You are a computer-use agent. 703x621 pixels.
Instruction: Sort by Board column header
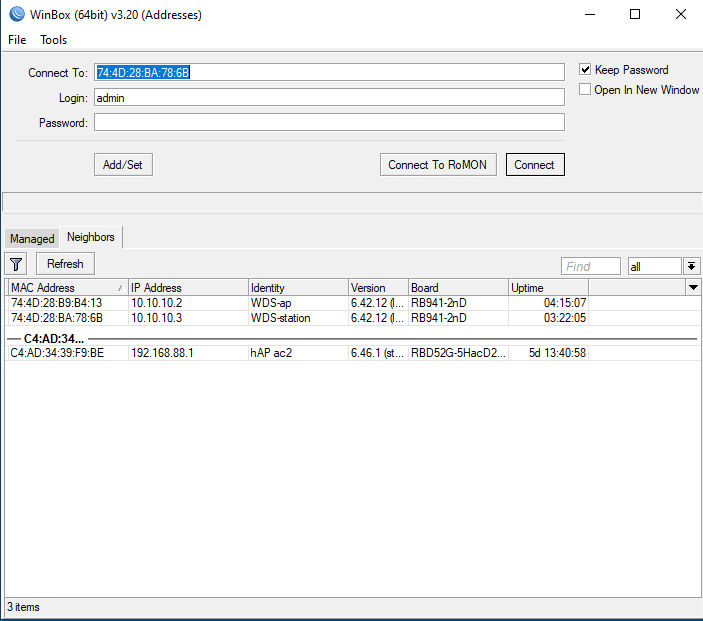coord(458,287)
